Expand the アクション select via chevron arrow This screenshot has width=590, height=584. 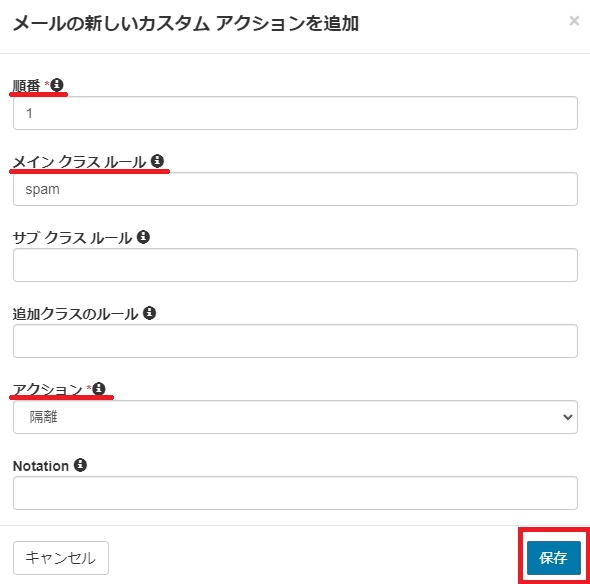(567, 417)
